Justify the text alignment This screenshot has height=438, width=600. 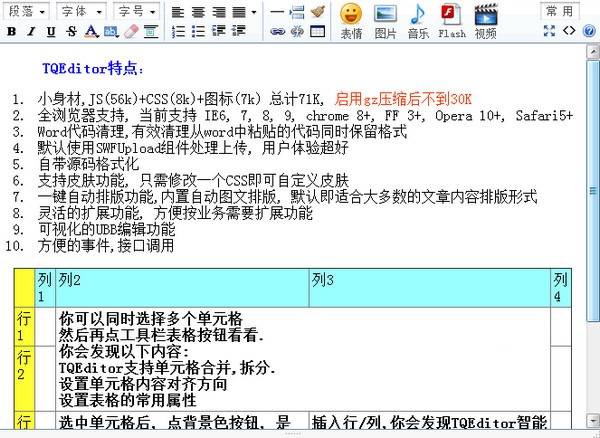[x=240, y=12]
